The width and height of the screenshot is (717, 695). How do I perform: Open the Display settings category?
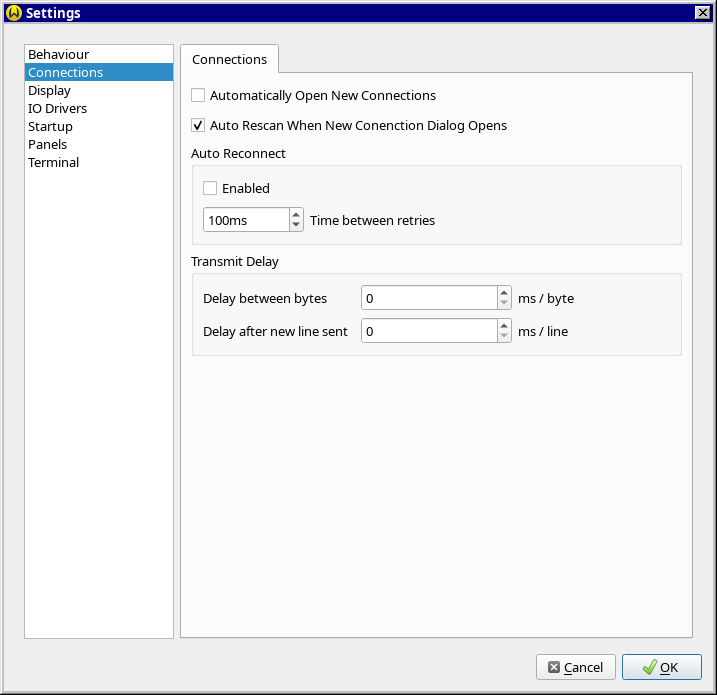pyautogui.click(x=99, y=91)
